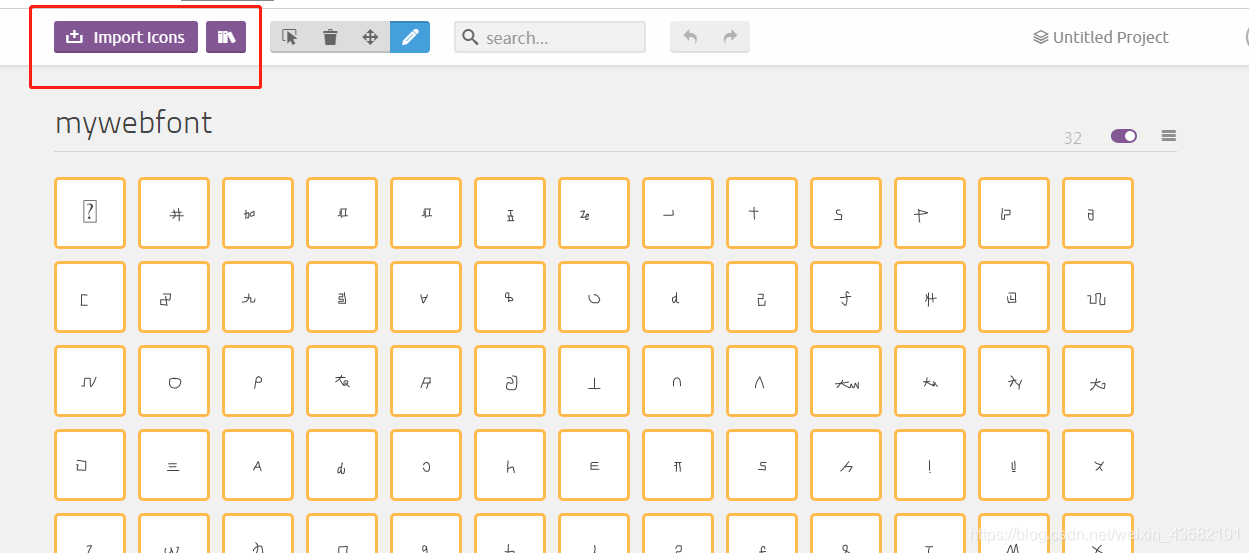Screen dimensions: 1249x553
Task: Select the perpendicular (⊥) glyph
Action: point(594,381)
